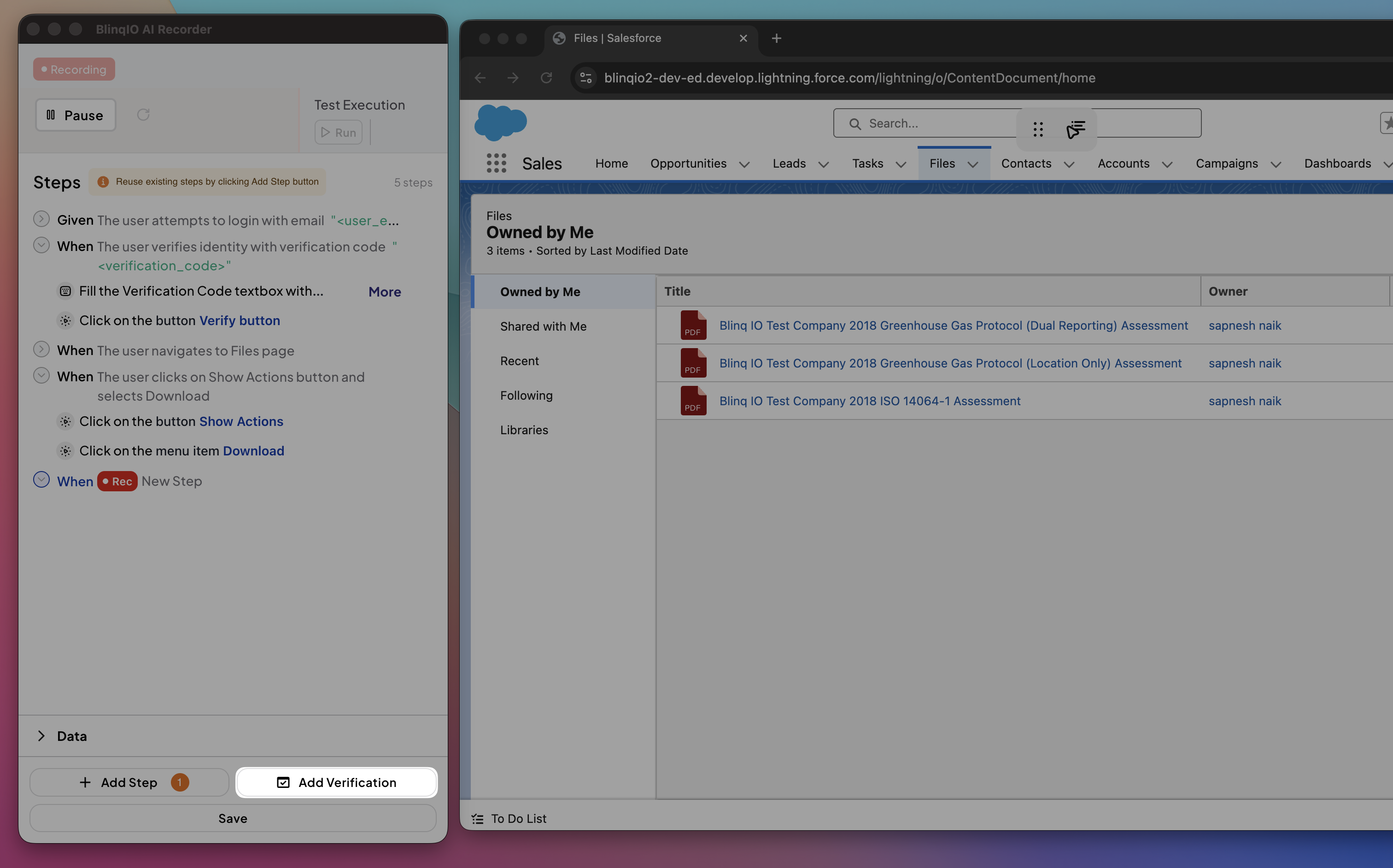Image resolution: width=1393 pixels, height=868 pixels.
Task: Switch to the Contacts tab
Action: (1025, 163)
